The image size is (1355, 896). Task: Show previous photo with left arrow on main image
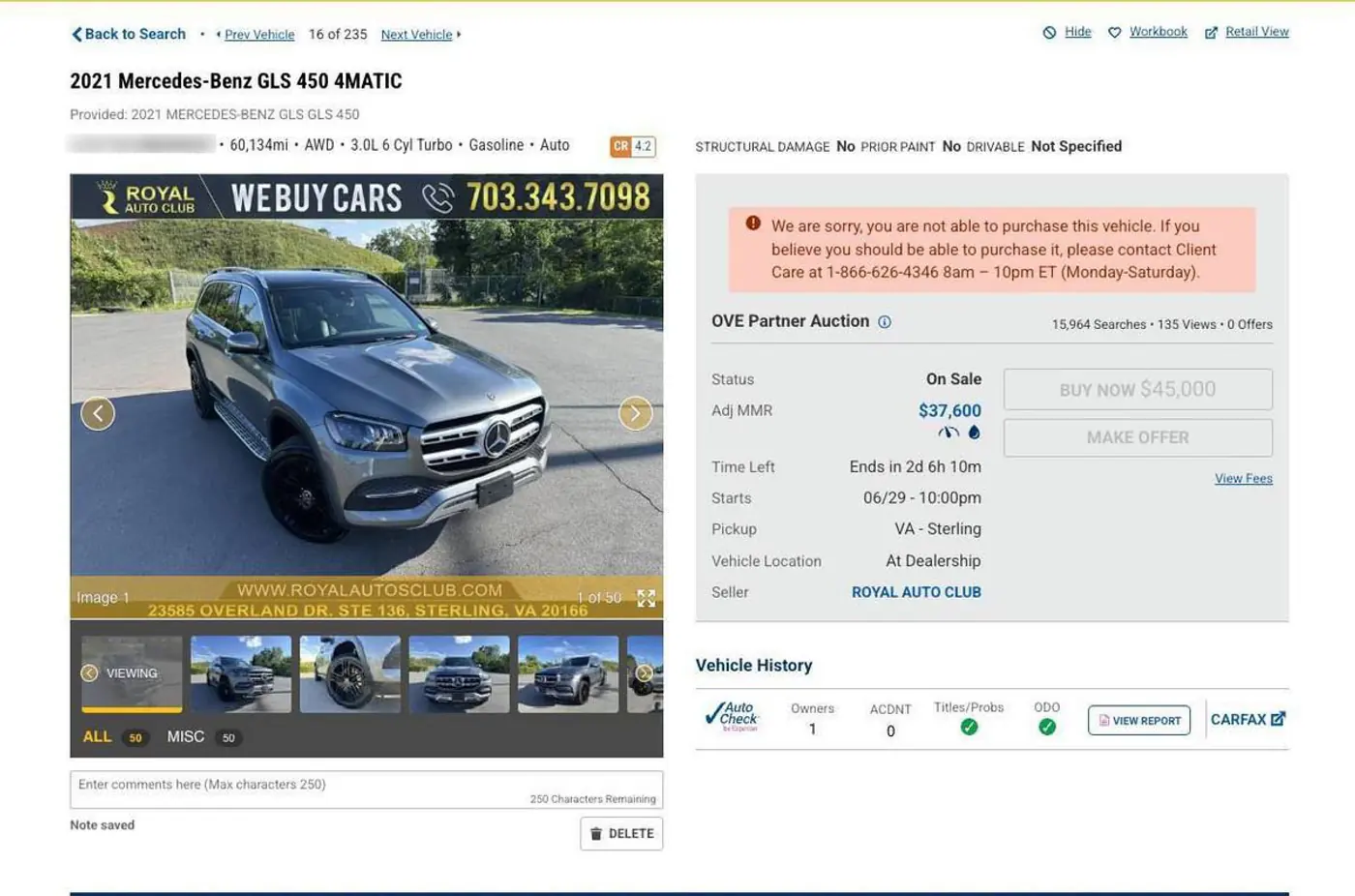pyautogui.click(x=98, y=413)
